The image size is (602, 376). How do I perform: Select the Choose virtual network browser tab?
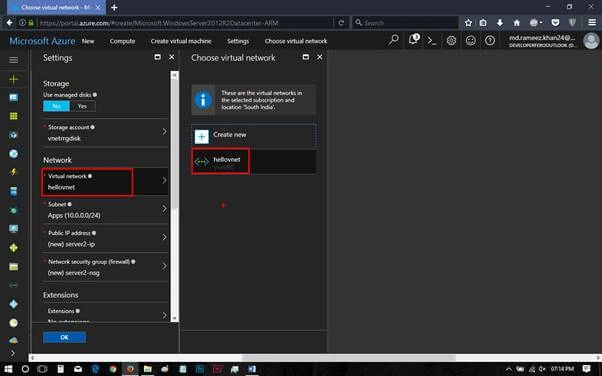(56, 7)
